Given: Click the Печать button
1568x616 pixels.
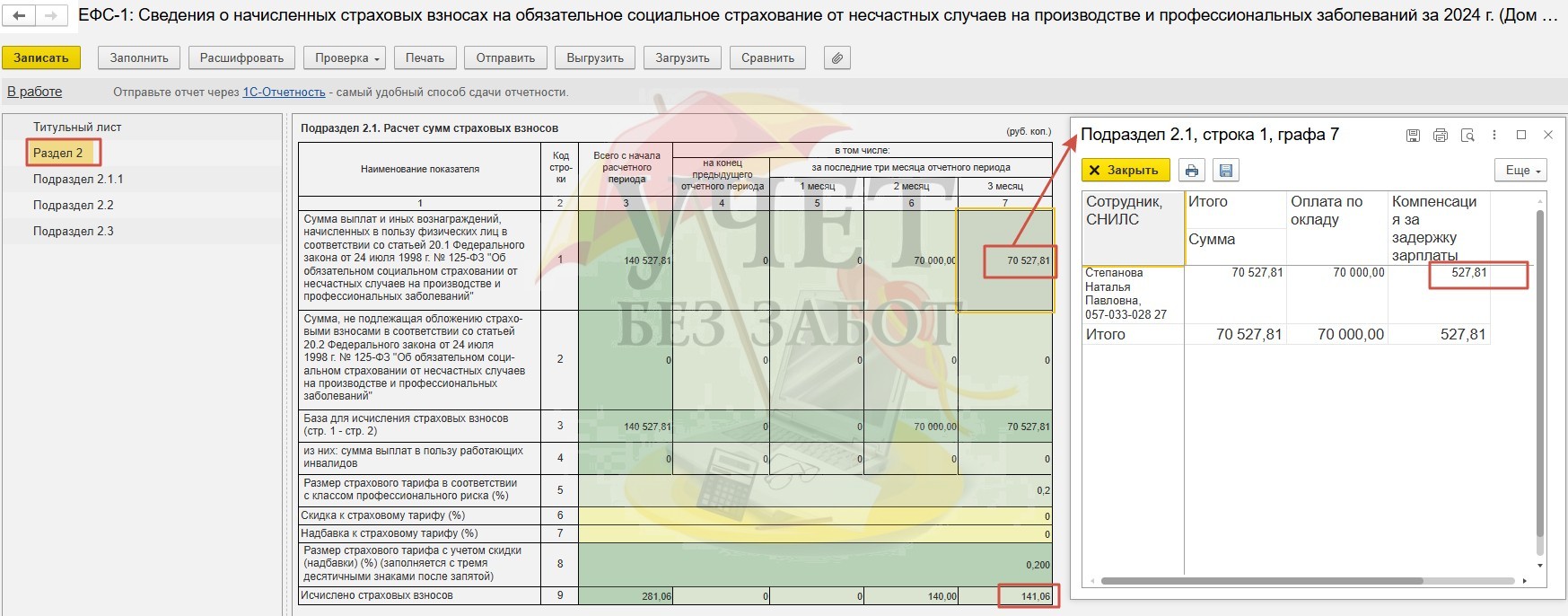Looking at the screenshot, I should point(425,58).
